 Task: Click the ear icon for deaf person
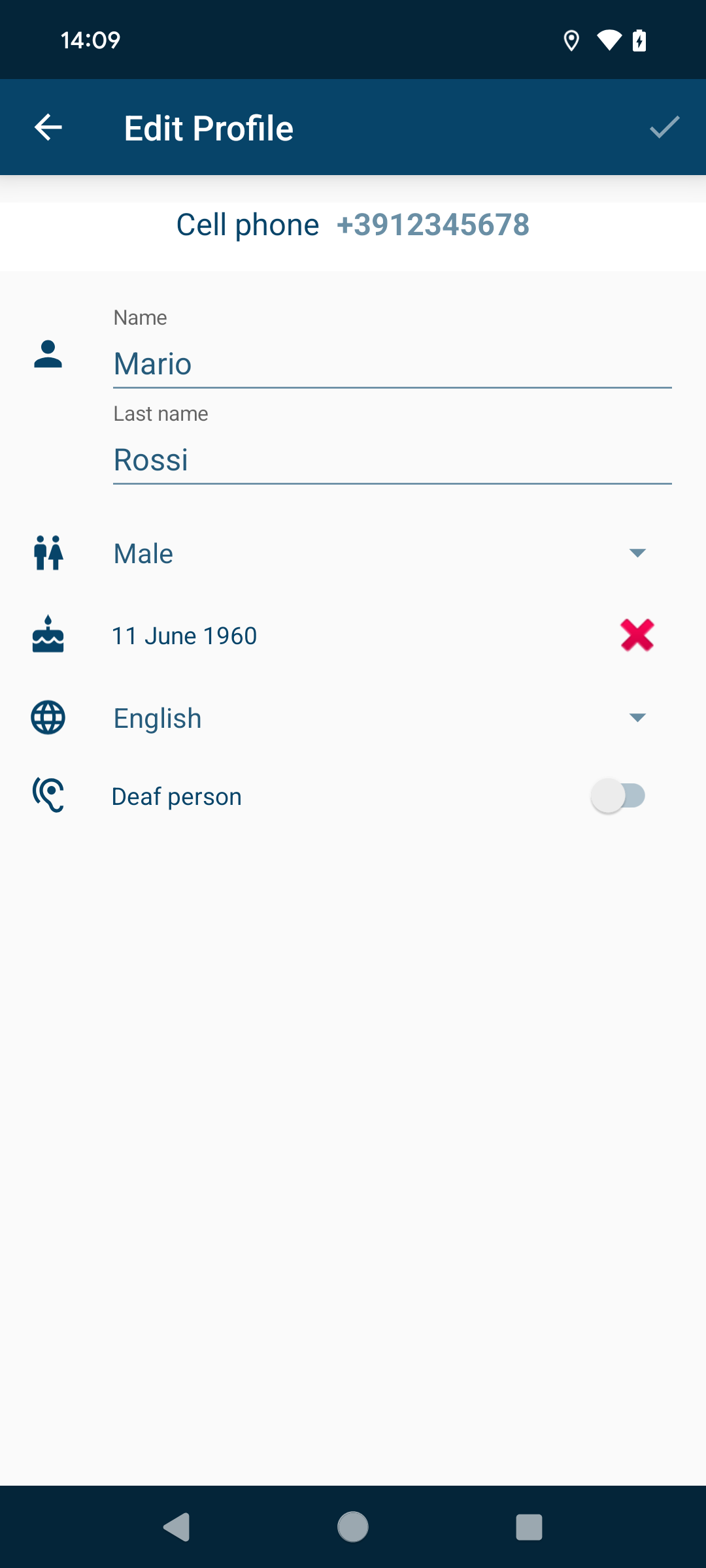tap(48, 795)
